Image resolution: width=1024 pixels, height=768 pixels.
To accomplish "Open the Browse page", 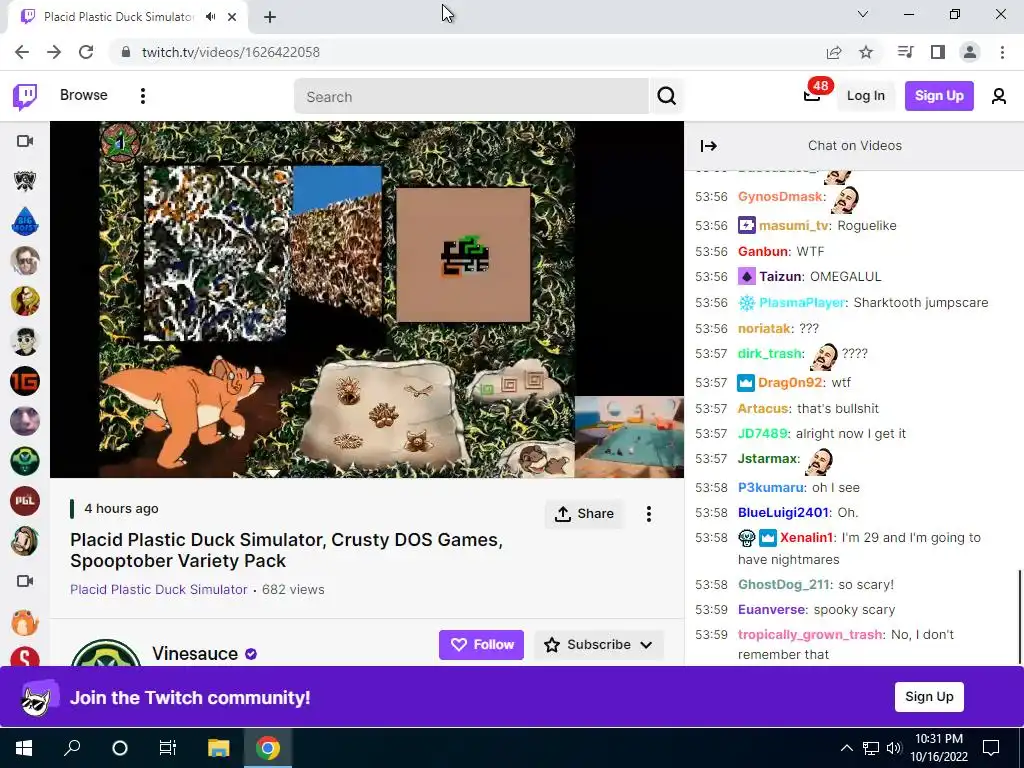I will coord(84,95).
